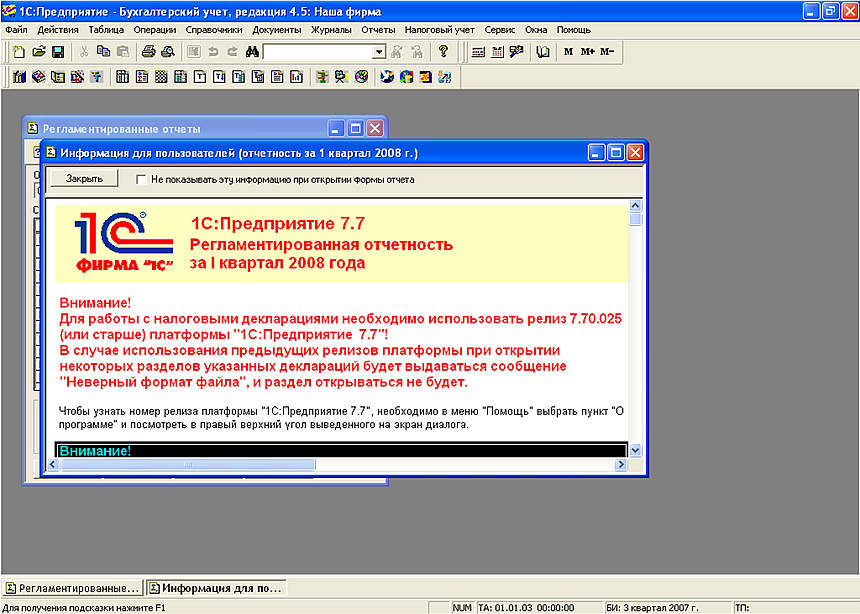Click the Закрыть button
Viewport: 860px width, 614px height.
click(x=84, y=178)
